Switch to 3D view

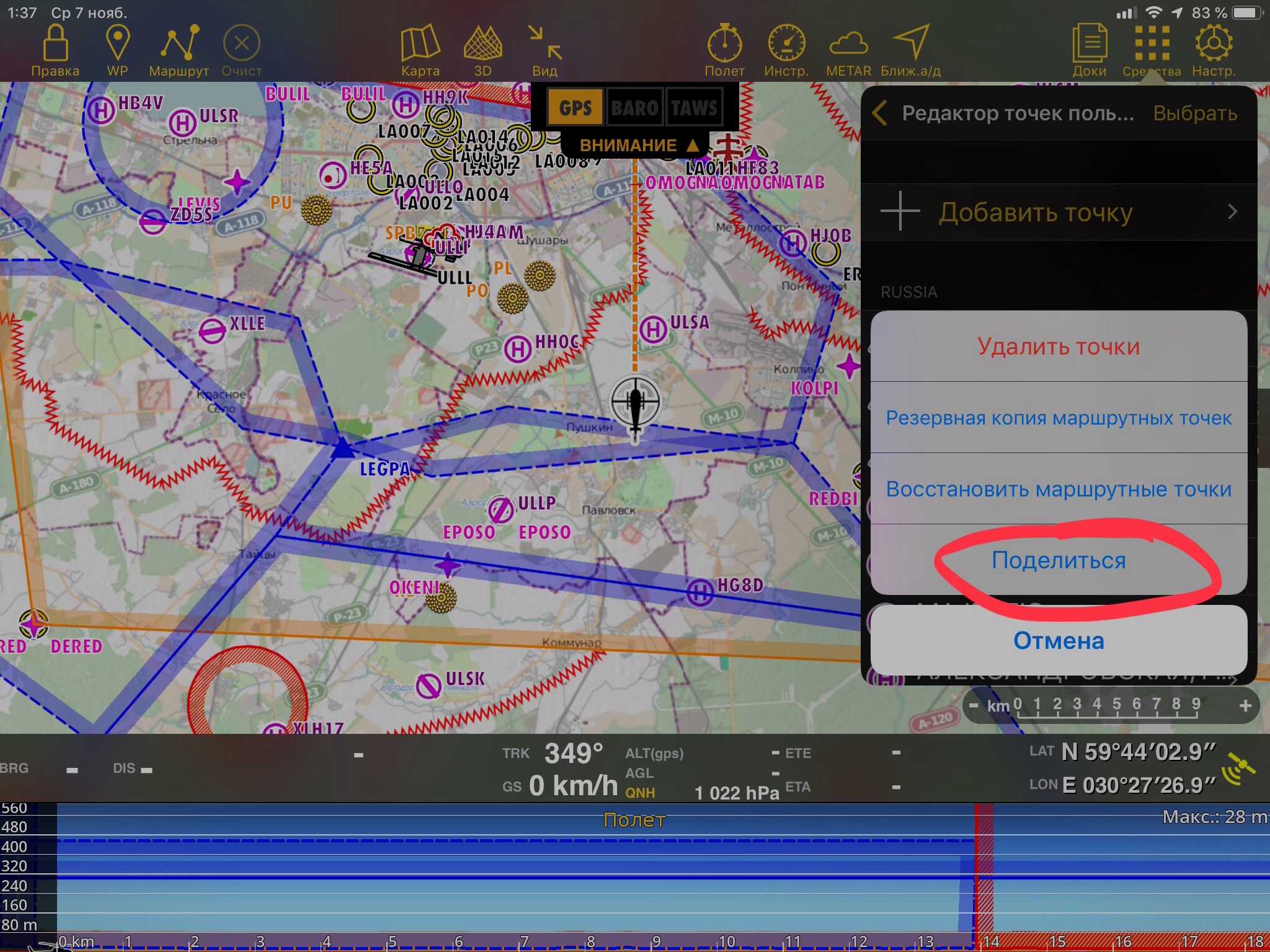point(482,45)
